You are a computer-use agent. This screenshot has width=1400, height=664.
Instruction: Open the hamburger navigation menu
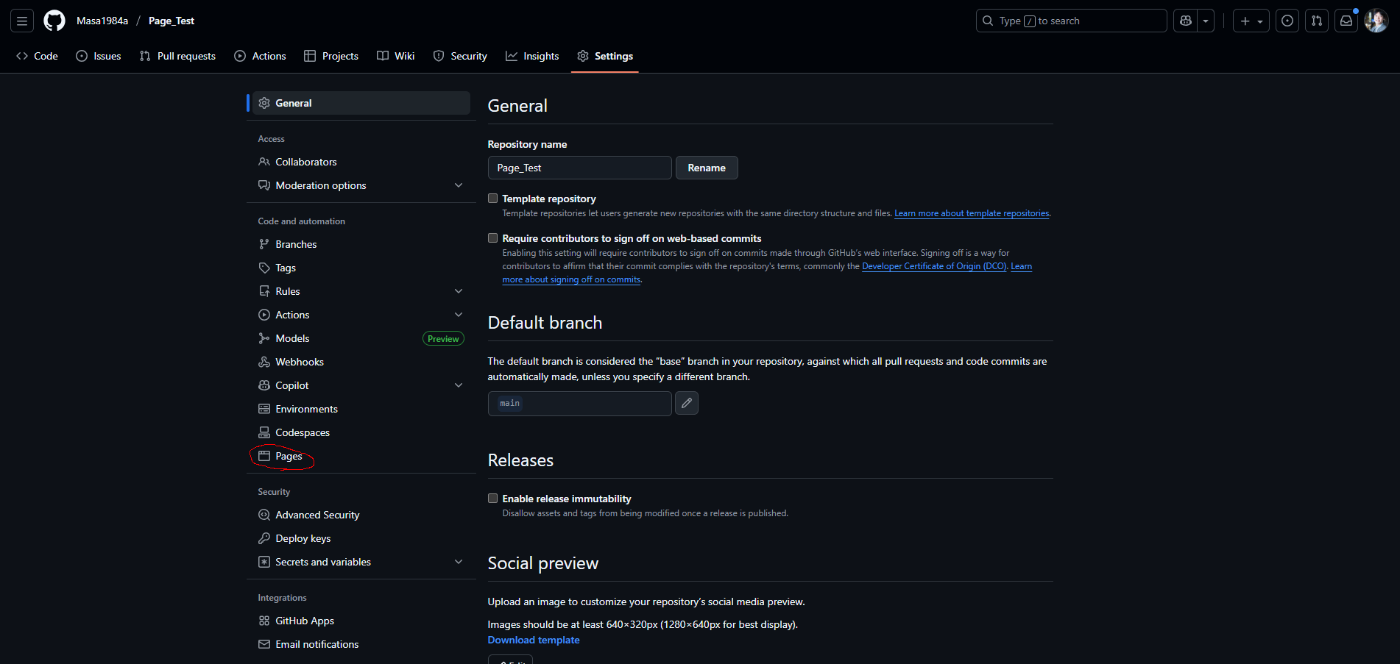[22, 20]
